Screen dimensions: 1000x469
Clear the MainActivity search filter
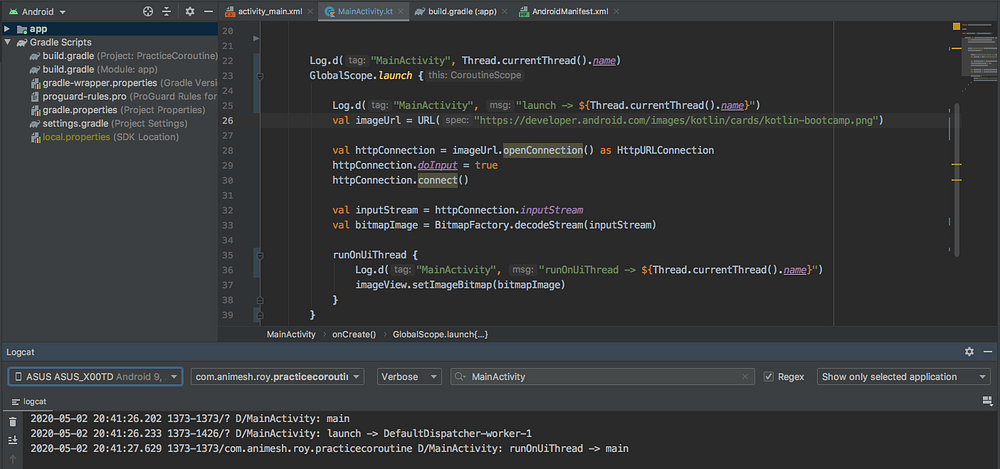745,377
